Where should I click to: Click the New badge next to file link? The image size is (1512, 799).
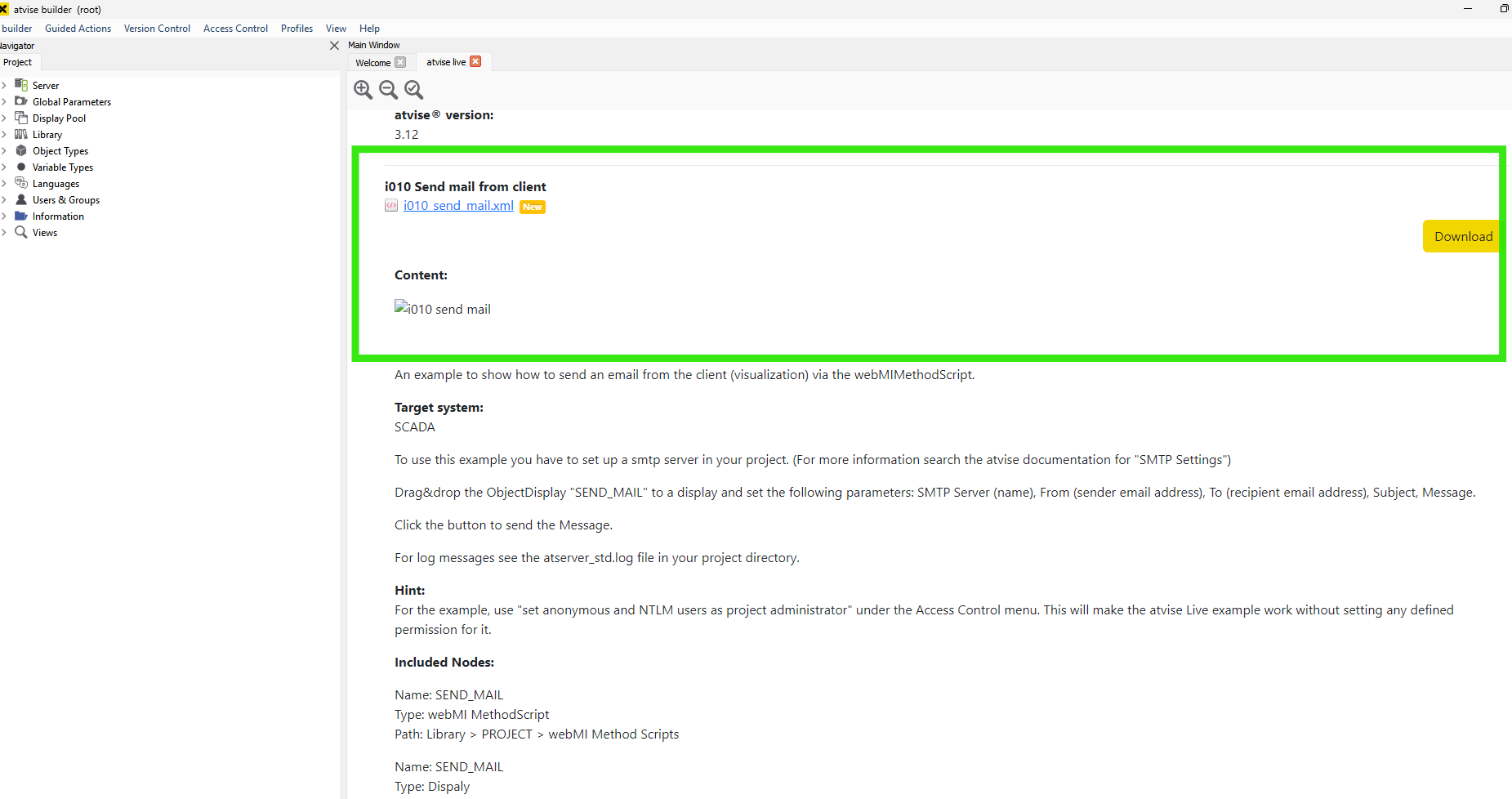pos(533,207)
